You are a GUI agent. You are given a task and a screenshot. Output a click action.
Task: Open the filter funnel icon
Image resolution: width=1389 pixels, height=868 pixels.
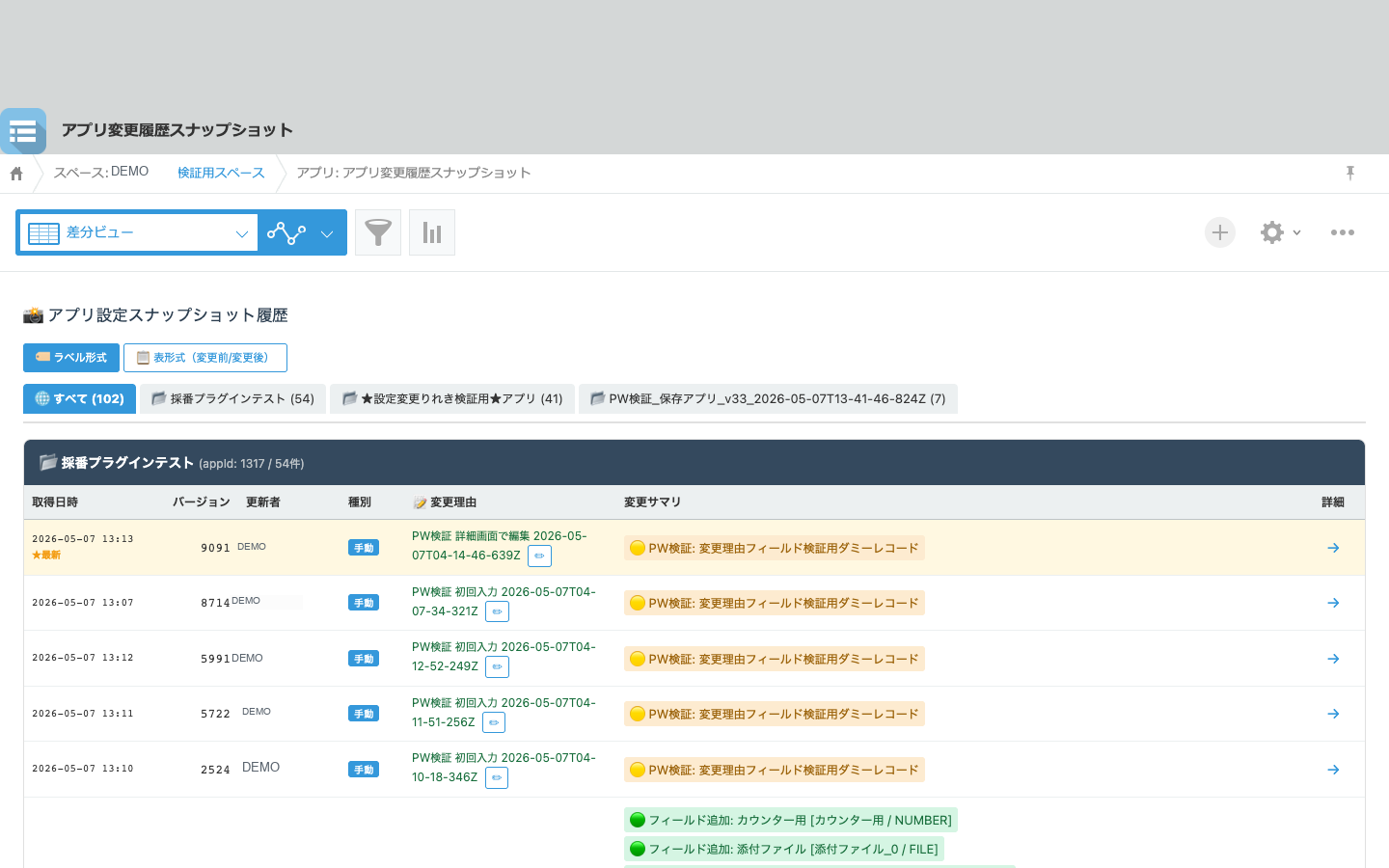point(378,232)
